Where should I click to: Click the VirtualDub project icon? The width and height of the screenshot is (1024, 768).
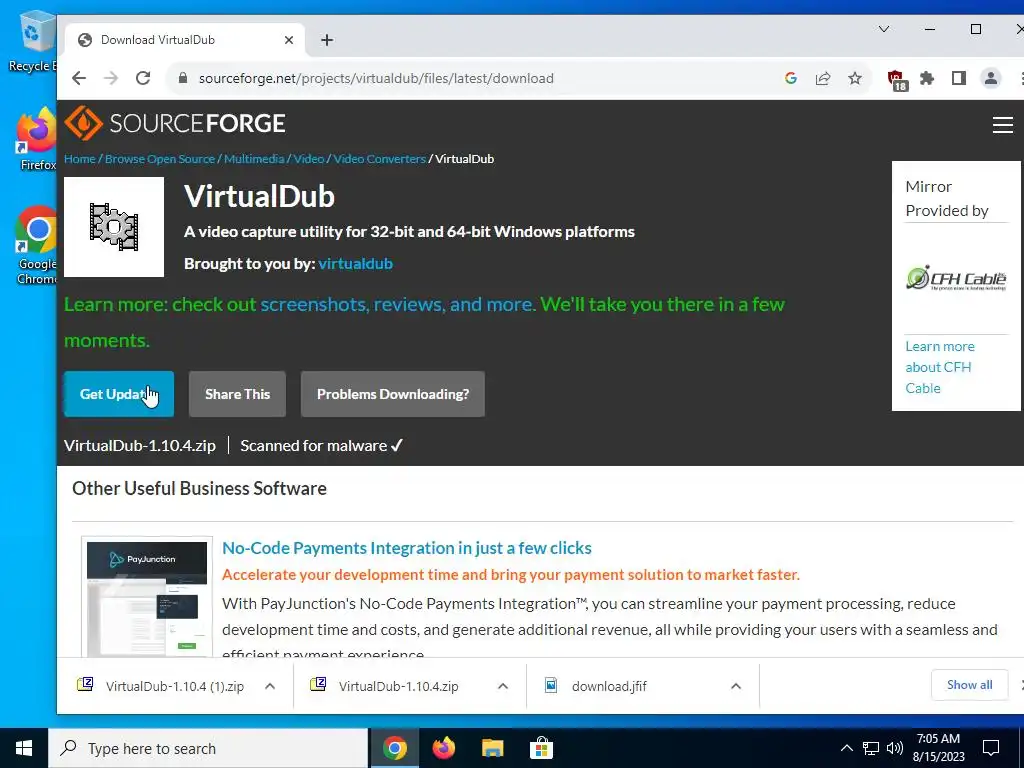[114, 227]
